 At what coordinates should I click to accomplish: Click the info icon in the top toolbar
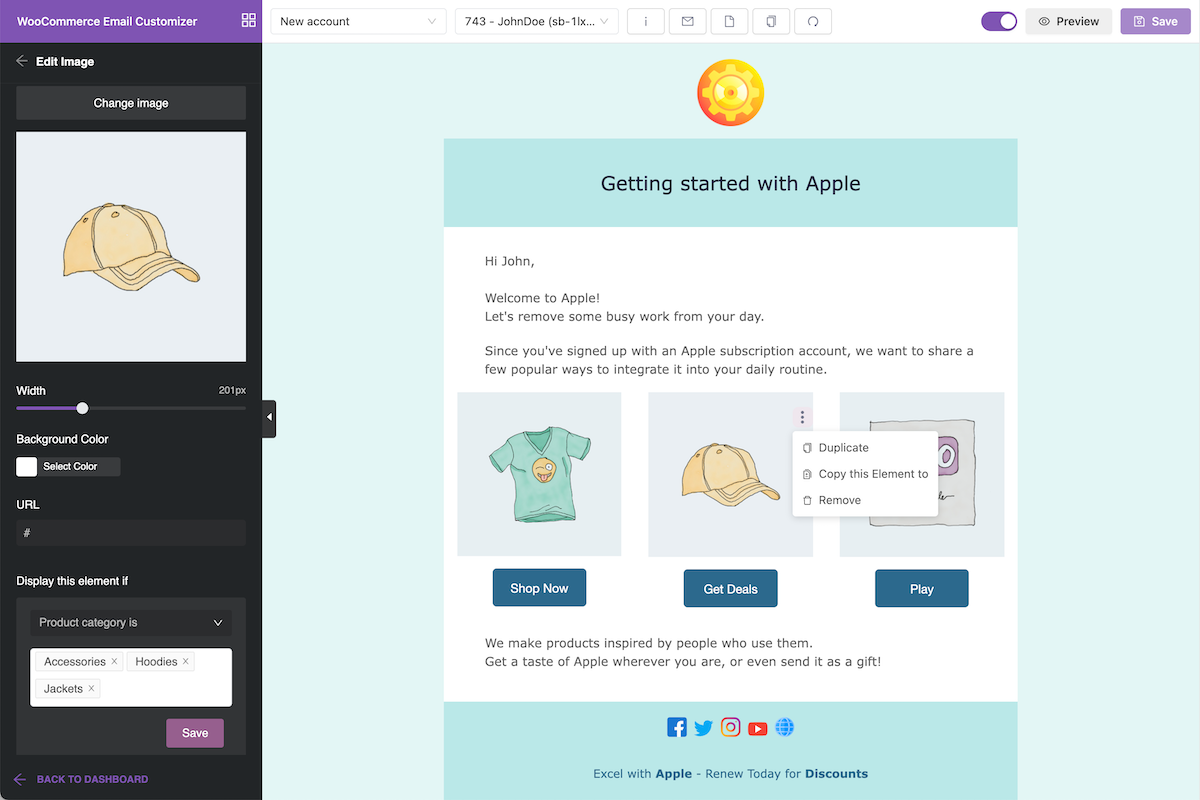[x=646, y=21]
